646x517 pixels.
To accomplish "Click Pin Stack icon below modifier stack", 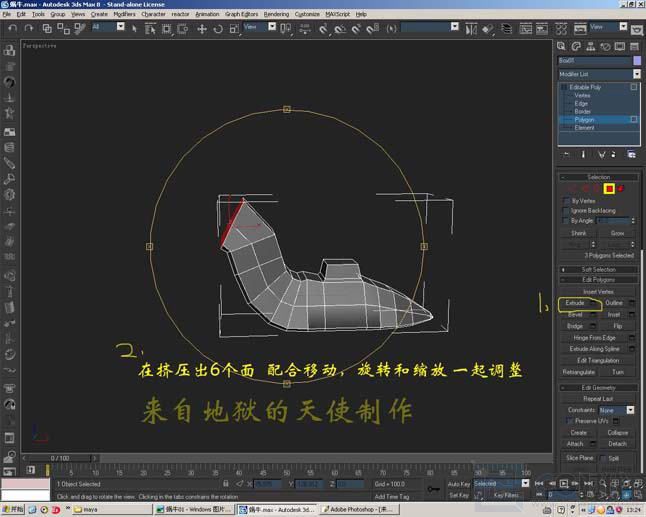I will (x=566, y=154).
